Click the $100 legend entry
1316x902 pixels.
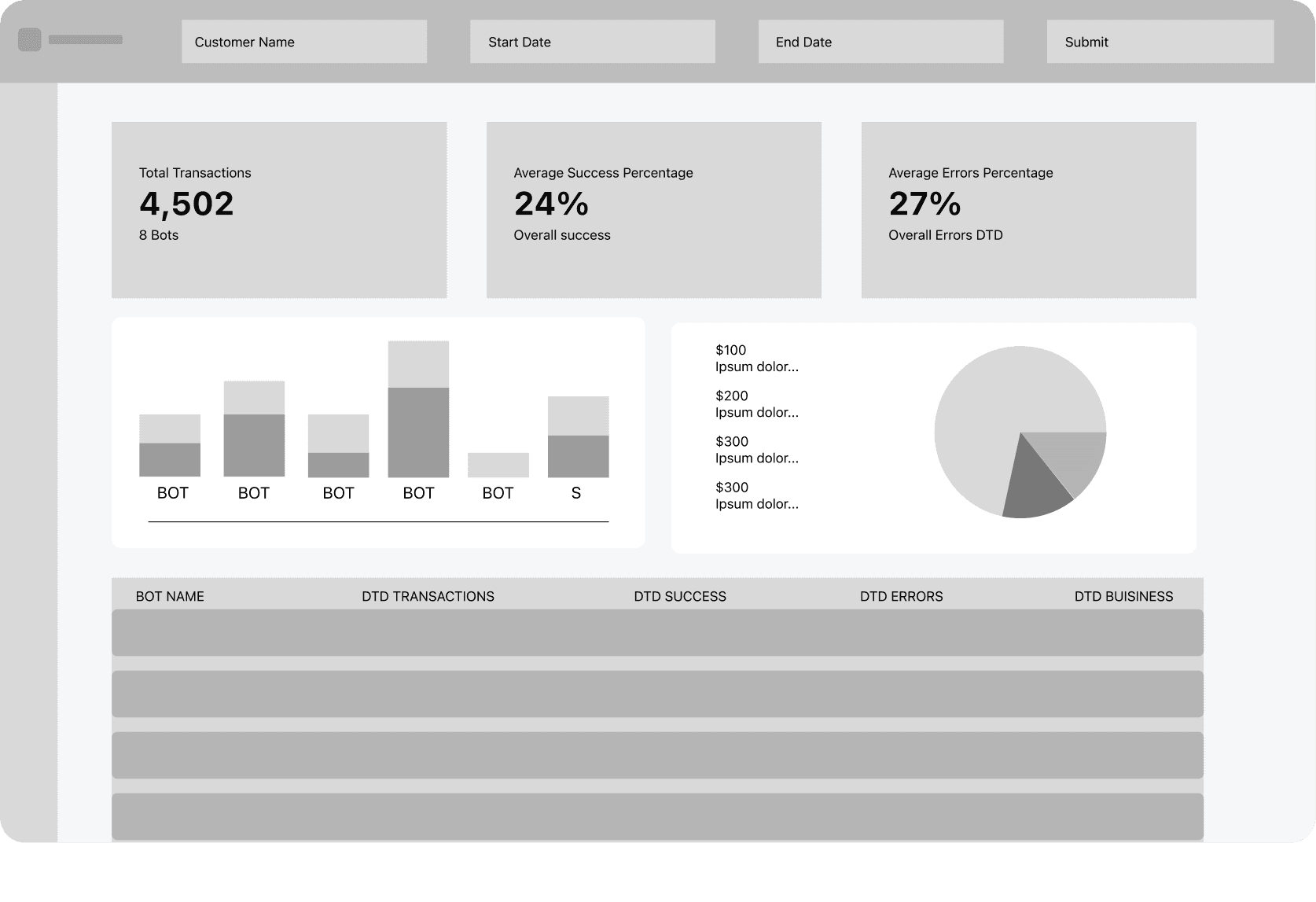point(757,359)
